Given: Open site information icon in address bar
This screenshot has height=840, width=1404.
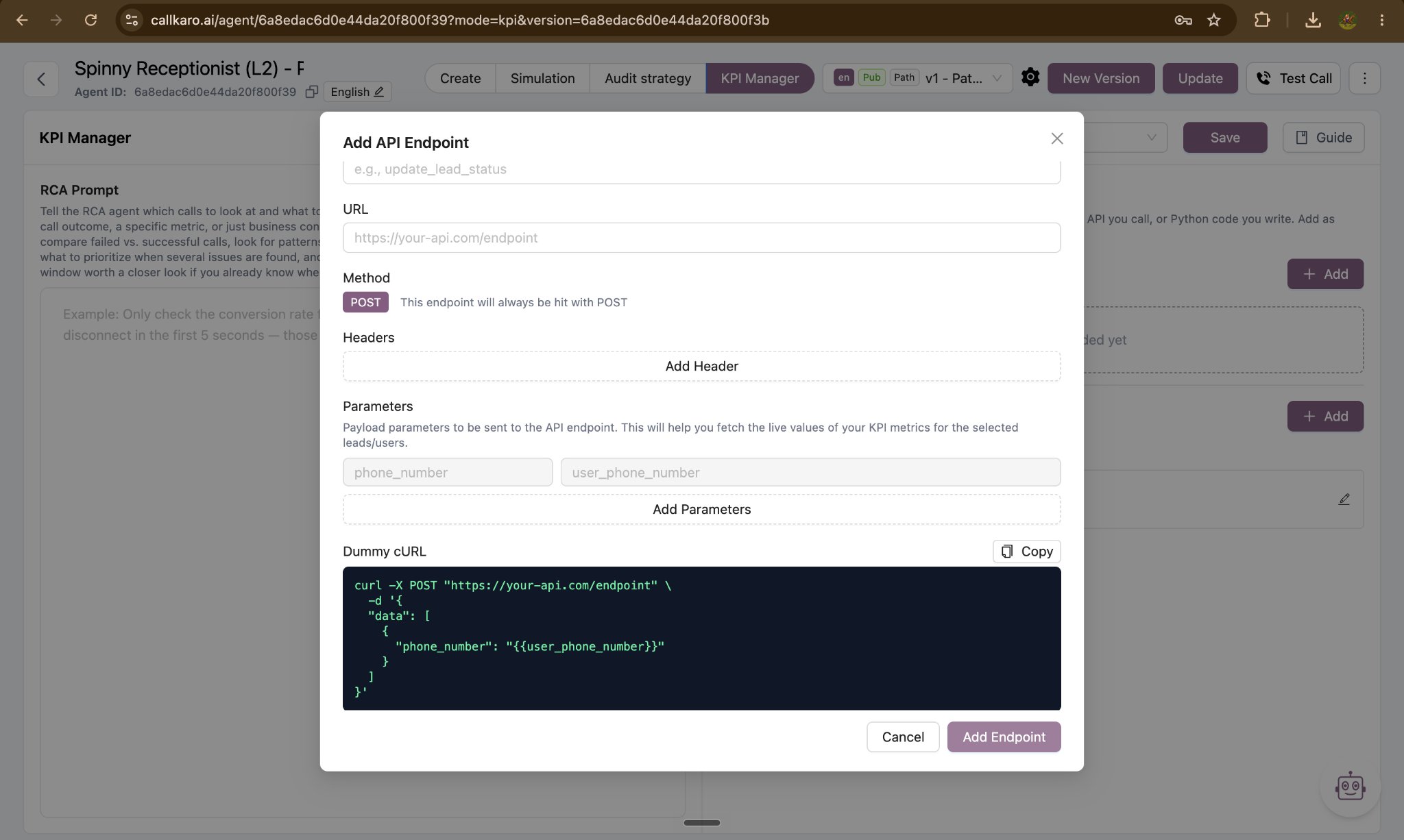Looking at the screenshot, I should 132,20.
